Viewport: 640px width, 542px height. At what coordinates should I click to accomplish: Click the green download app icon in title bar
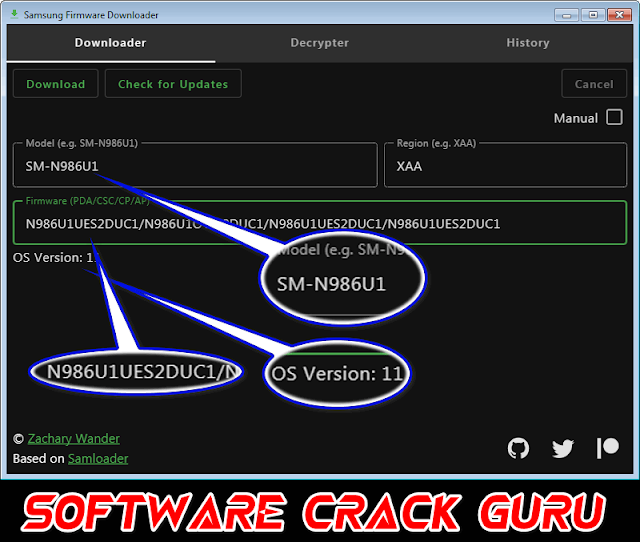(x=14, y=14)
